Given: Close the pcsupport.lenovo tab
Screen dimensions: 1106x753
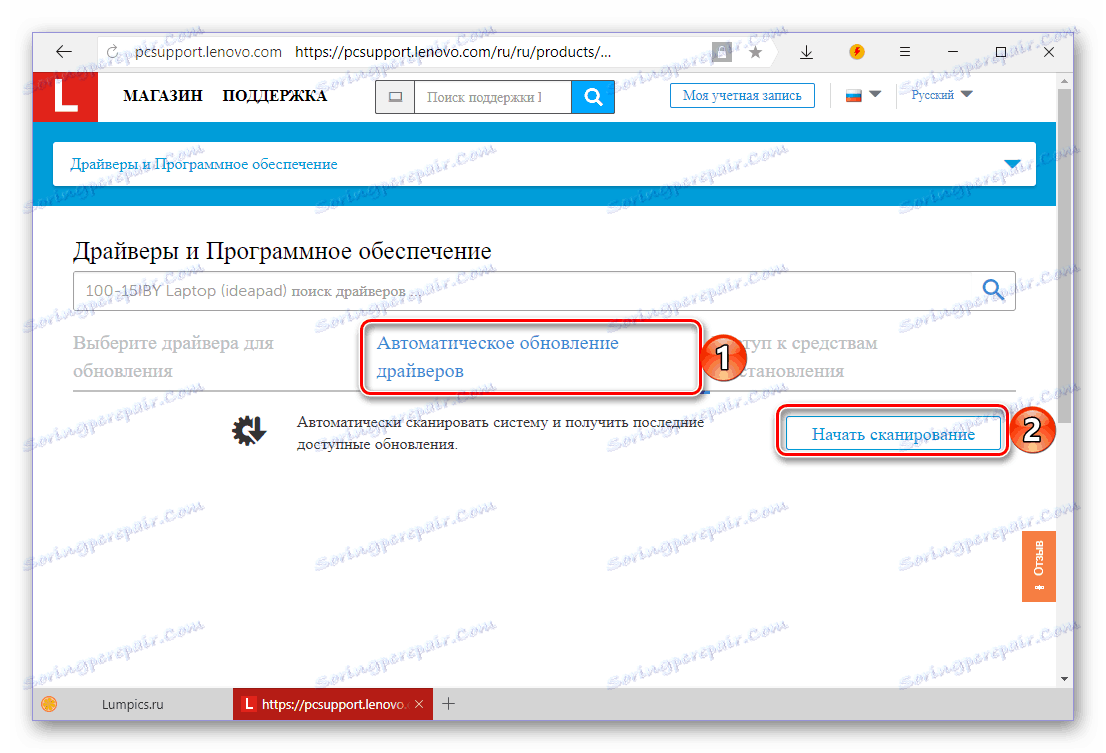Looking at the screenshot, I should pyautogui.click(x=419, y=704).
